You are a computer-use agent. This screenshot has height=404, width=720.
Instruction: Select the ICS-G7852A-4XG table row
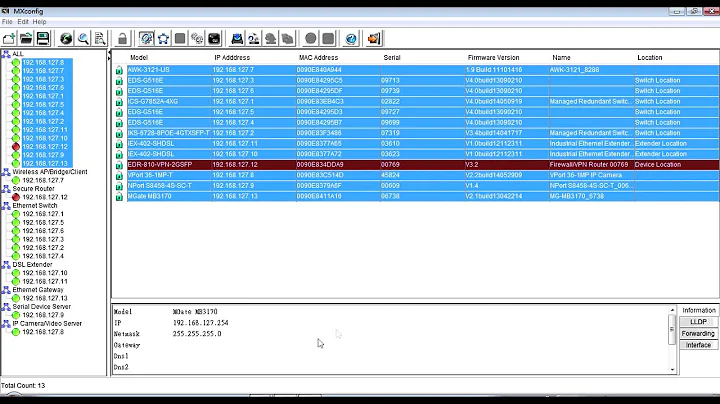[x=423, y=101]
